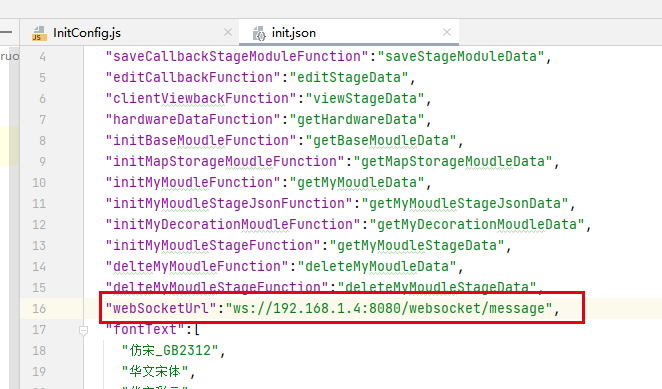The image size is (662, 389).
Task: Switch to the InitConfig.js tab
Action: pos(87,33)
